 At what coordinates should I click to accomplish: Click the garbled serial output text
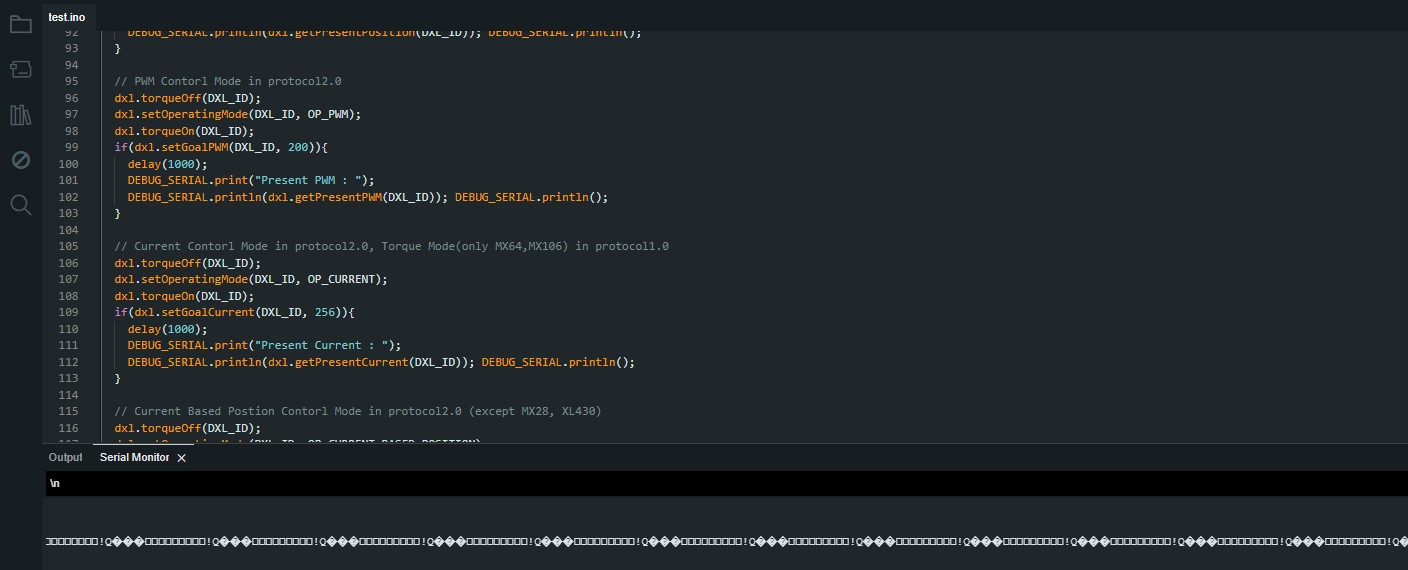[x=725, y=541]
